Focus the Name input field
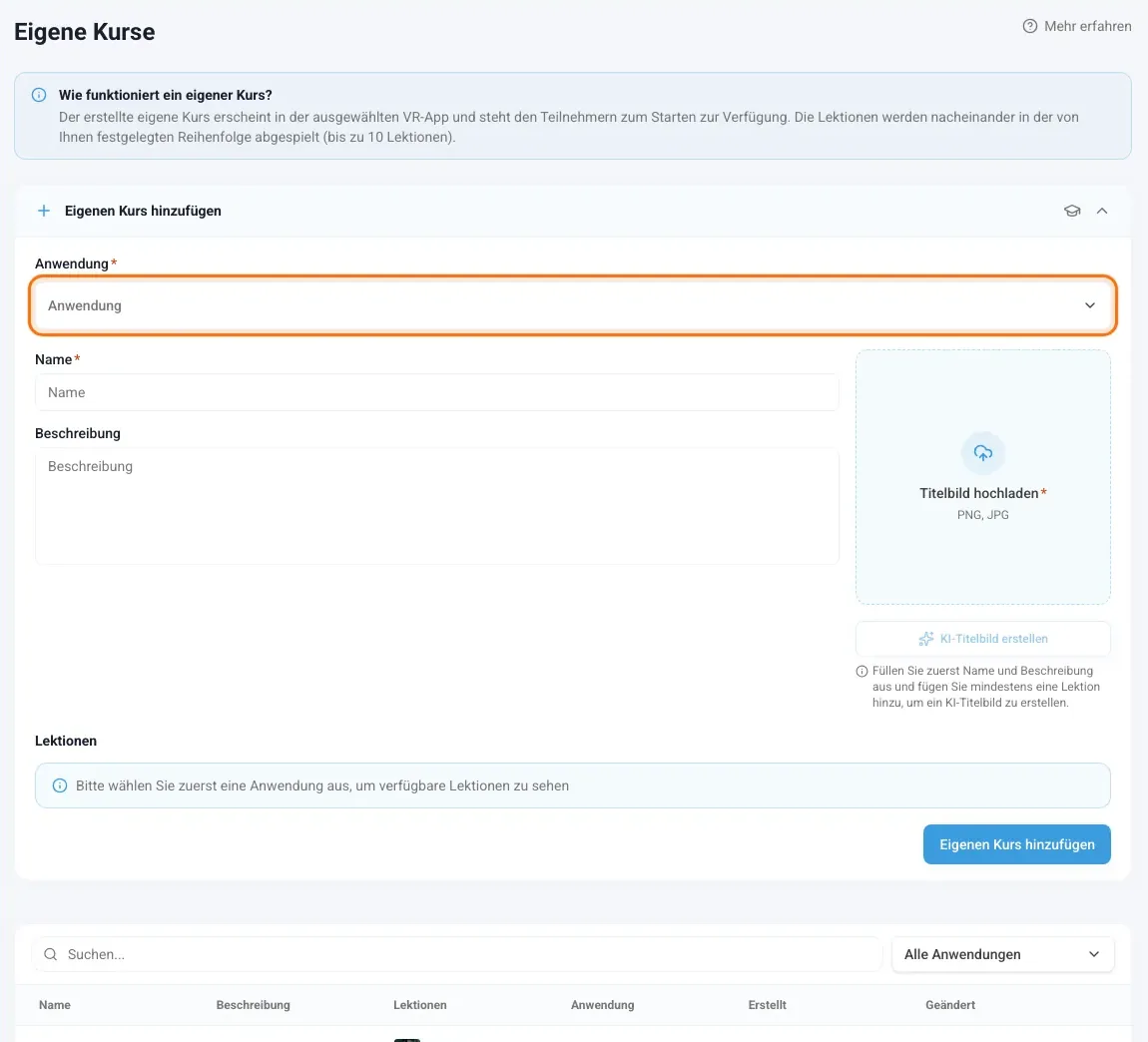1148x1042 pixels. click(436, 392)
